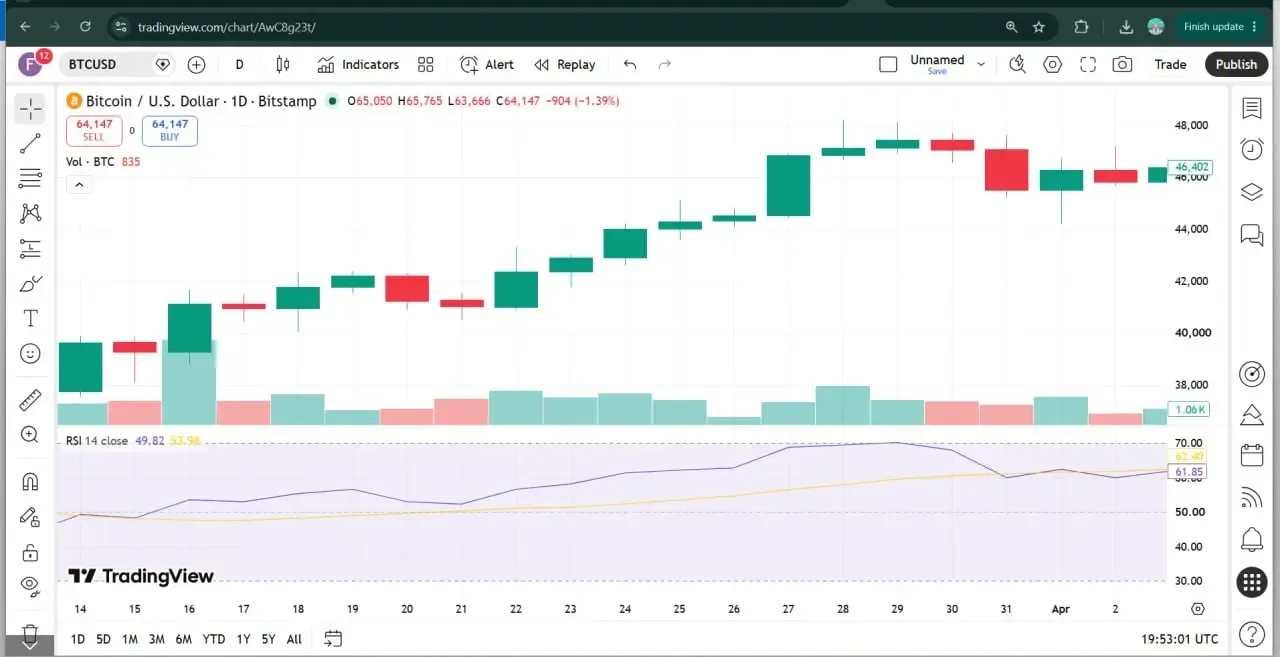Create a new Alert
This screenshot has height=657, width=1280.
(487, 64)
